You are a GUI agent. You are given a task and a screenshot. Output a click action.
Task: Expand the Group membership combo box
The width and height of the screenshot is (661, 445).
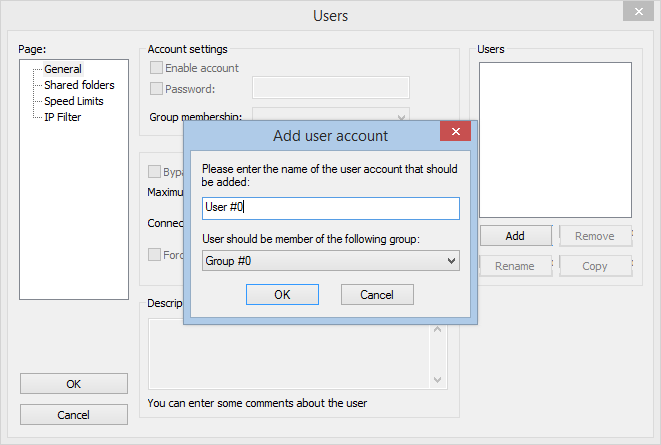click(401, 116)
